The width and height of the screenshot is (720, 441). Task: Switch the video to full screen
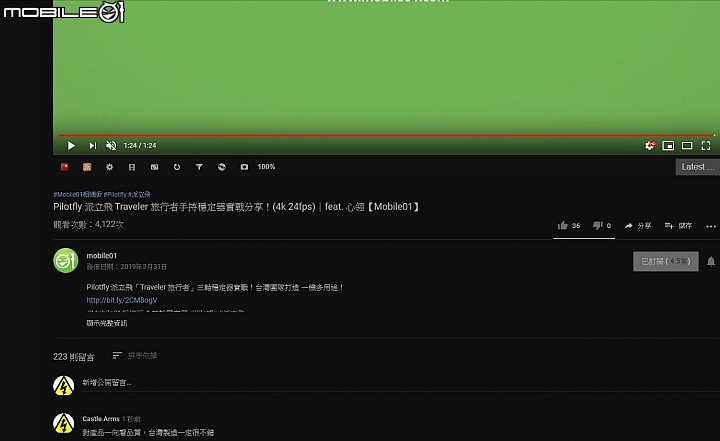click(x=706, y=146)
